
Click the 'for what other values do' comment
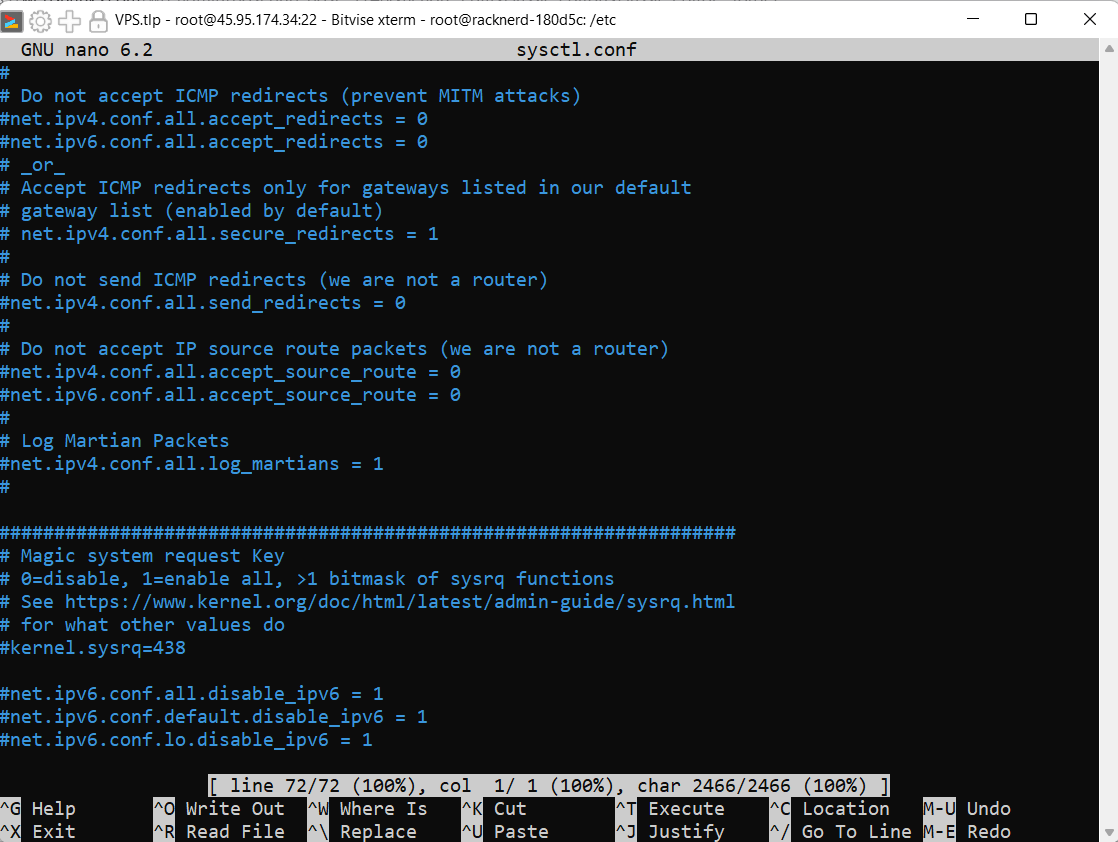click(143, 625)
